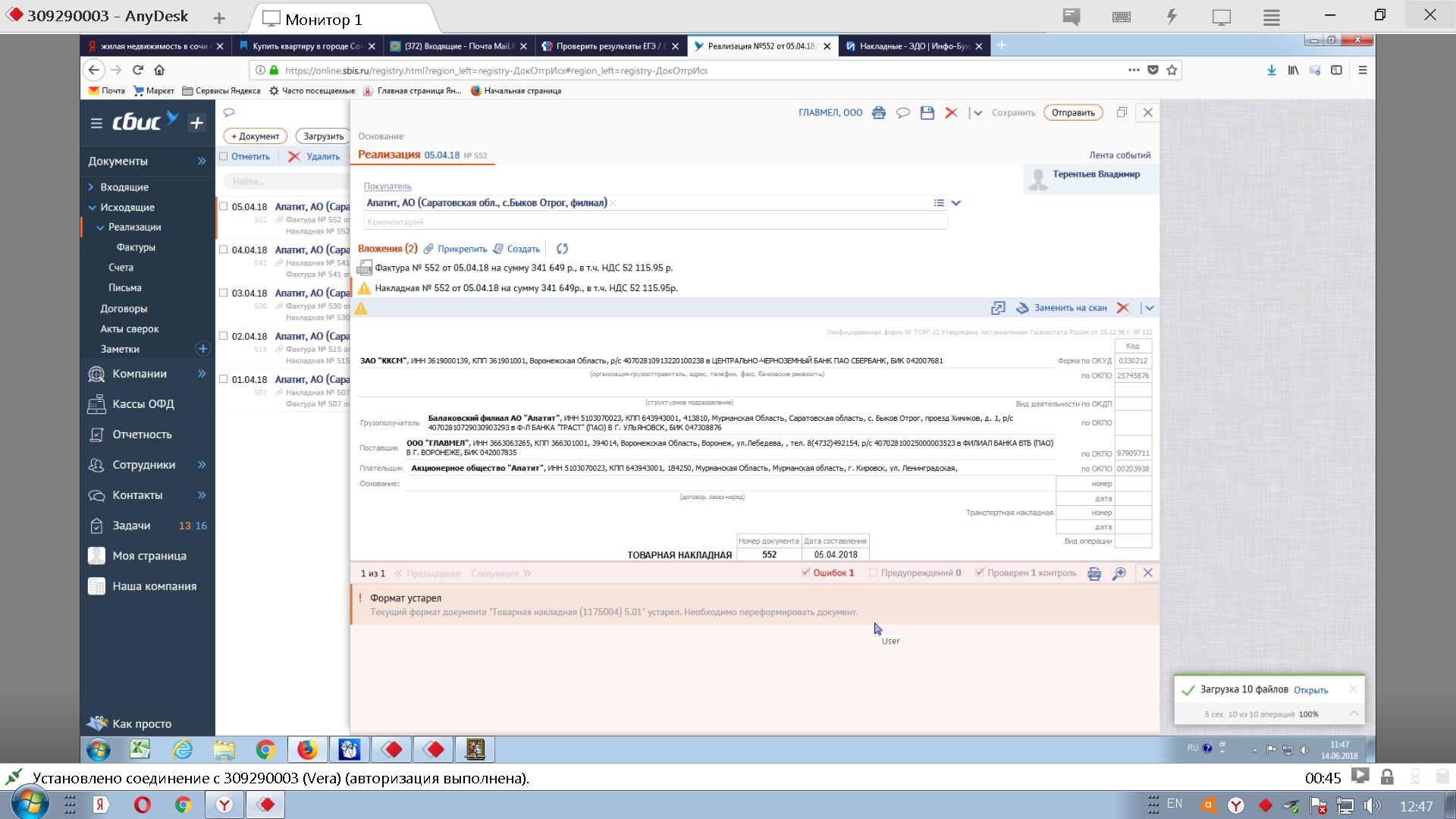Expand the Компании section chevron

202,374
